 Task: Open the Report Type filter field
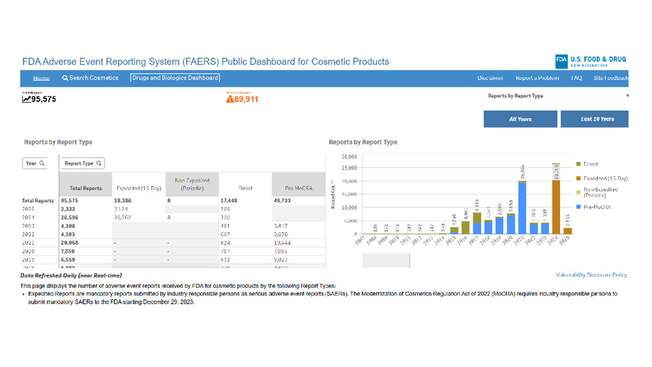(82, 163)
